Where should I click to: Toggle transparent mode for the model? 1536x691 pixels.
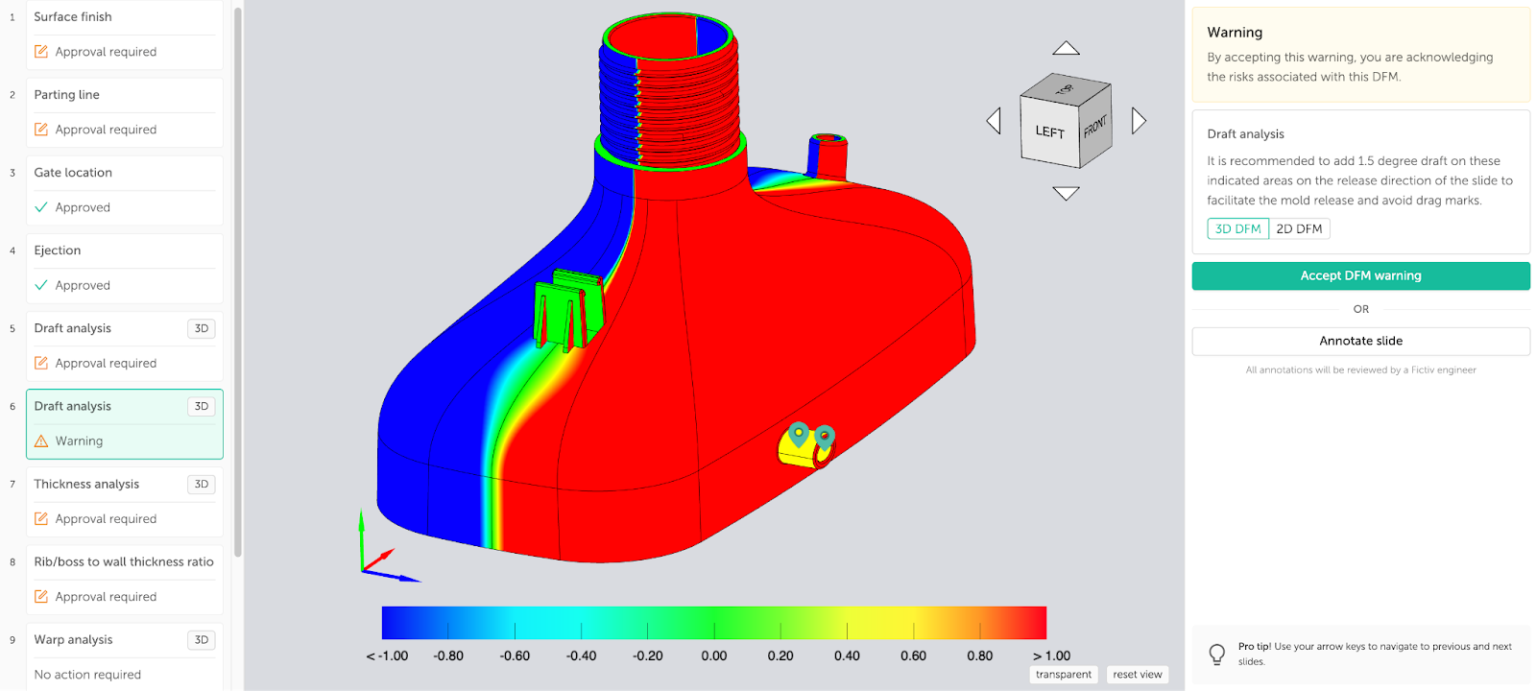click(x=1063, y=674)
